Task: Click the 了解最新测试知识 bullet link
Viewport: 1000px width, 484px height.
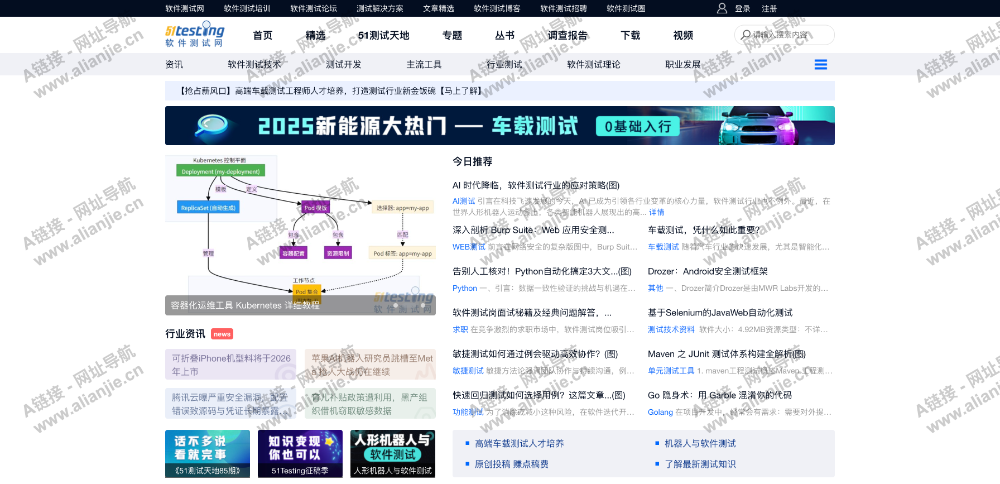Action: (700, 464)
